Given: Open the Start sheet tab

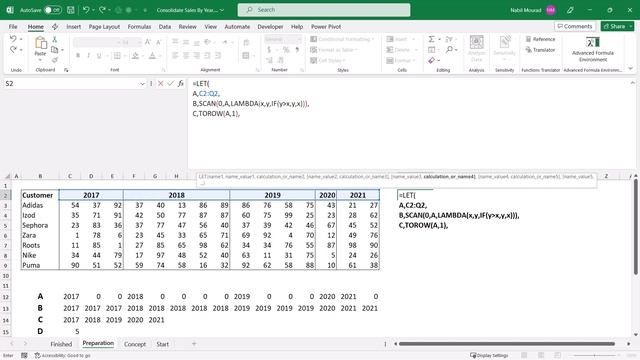Looking at the screenshot, I should click(162, 344).
